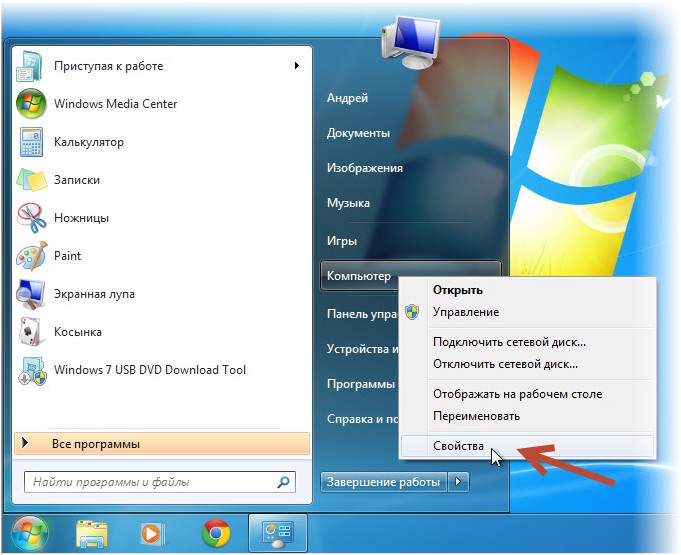Expand Все программы list
681x555 pixels.
(x=162, y=444)
